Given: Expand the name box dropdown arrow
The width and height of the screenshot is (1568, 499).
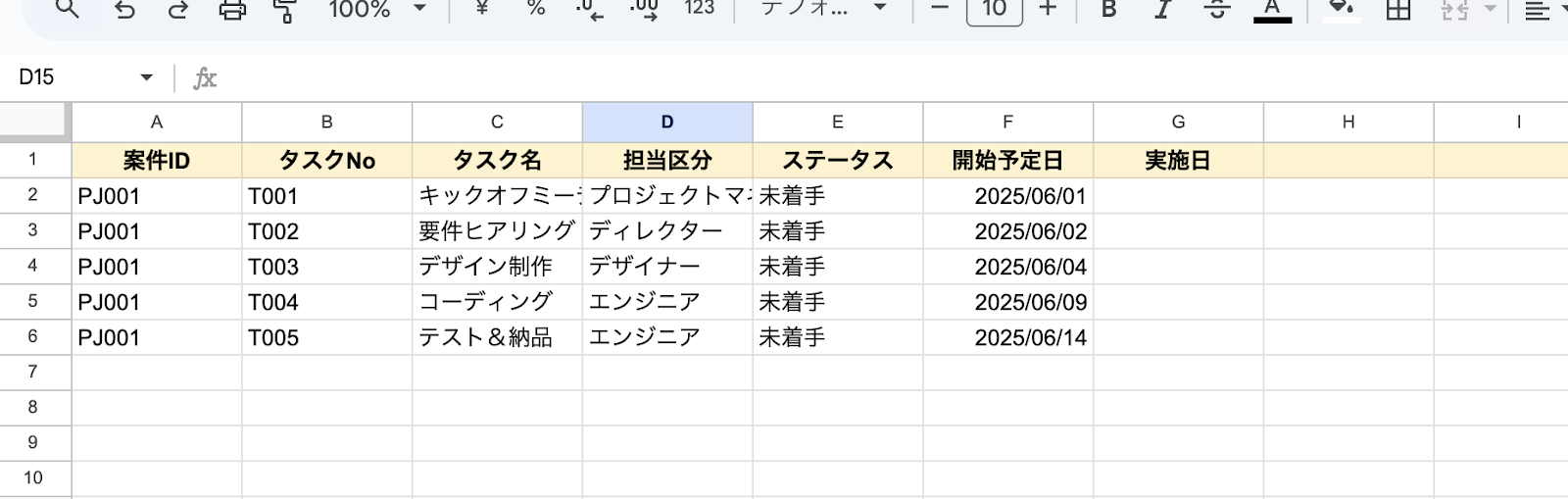Looking at the screenshot, I should (146, 77).
